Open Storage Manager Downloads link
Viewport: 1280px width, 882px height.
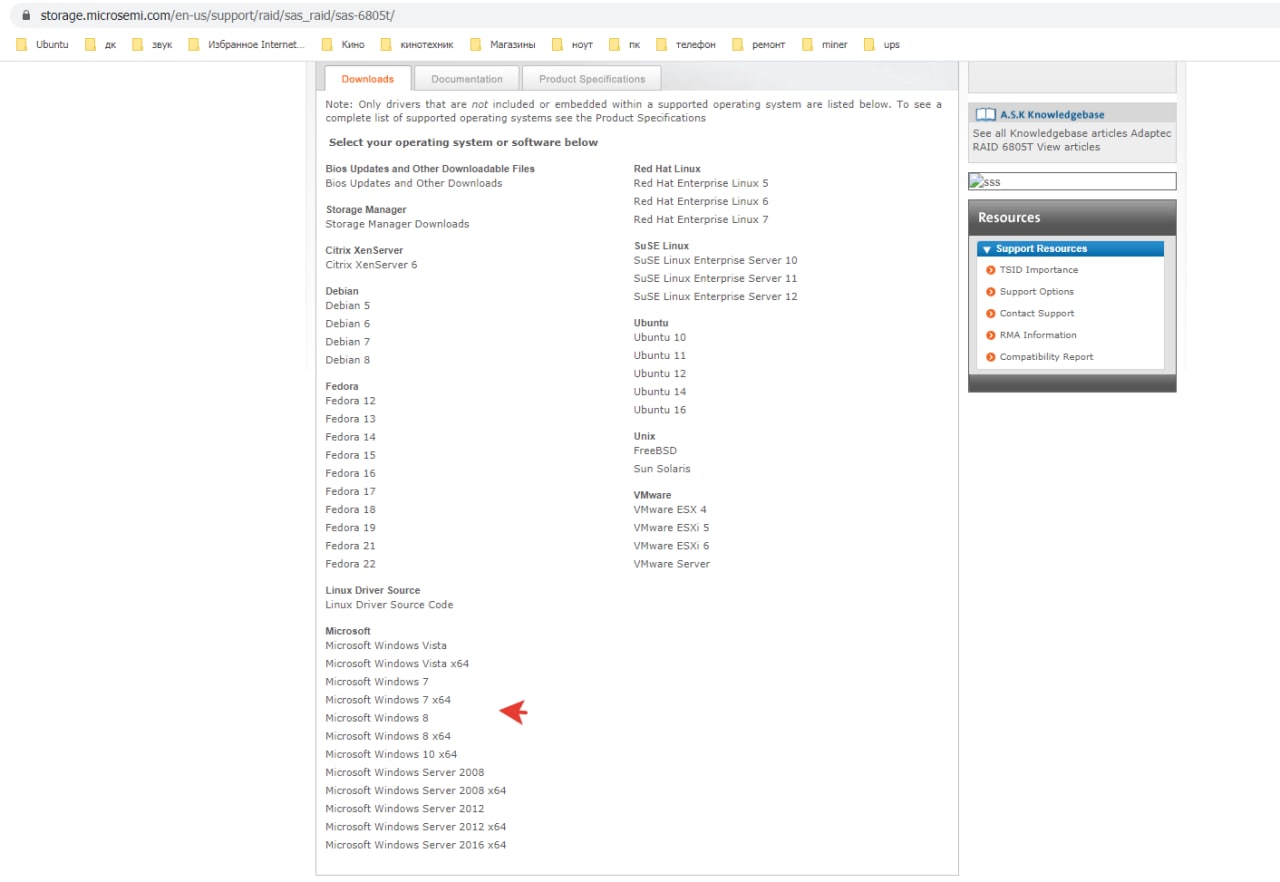[x=397, y=224]
